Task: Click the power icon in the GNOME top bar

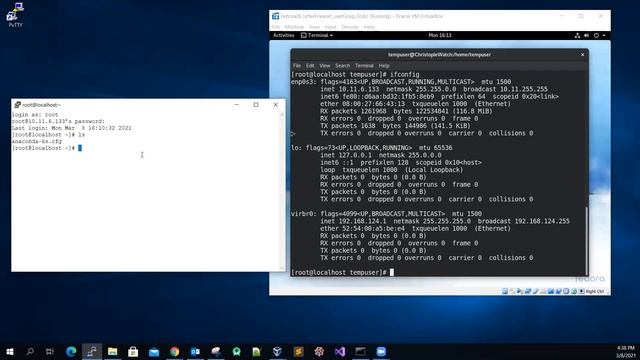Action: pyautogui.click(x=596, y=36)
